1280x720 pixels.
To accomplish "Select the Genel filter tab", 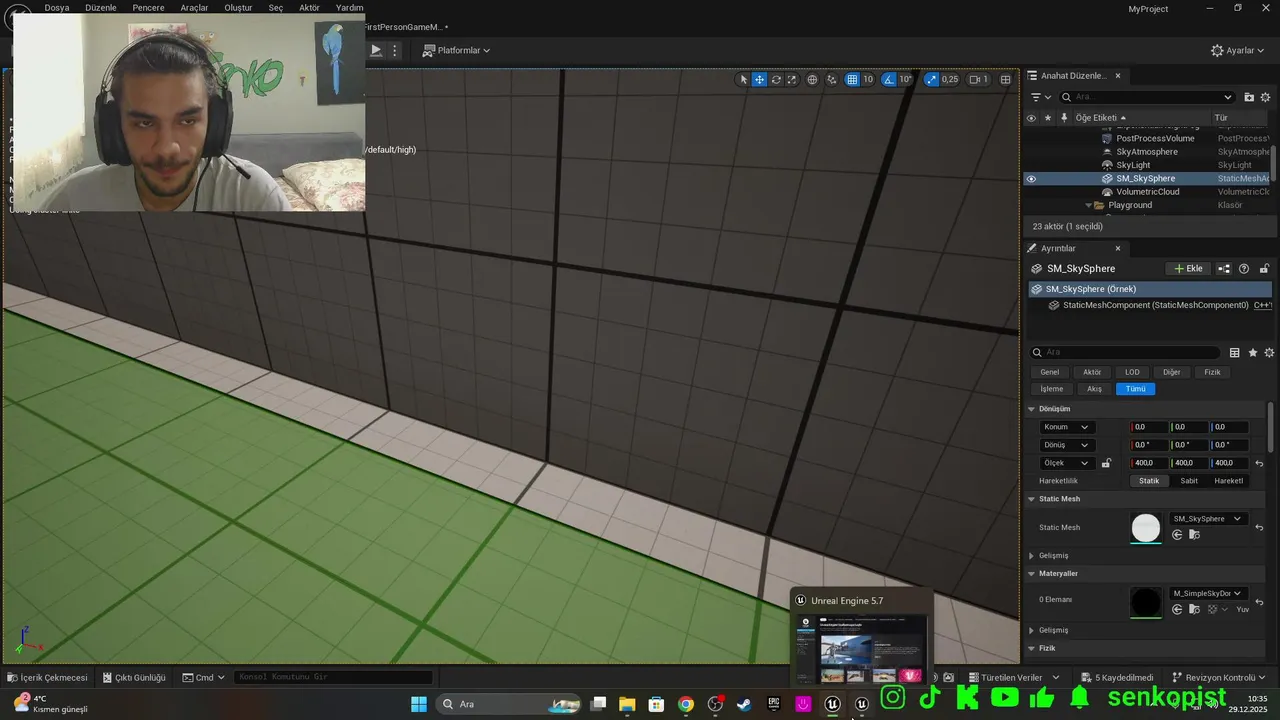I will pyautogui.click(x=1050, y=372).
